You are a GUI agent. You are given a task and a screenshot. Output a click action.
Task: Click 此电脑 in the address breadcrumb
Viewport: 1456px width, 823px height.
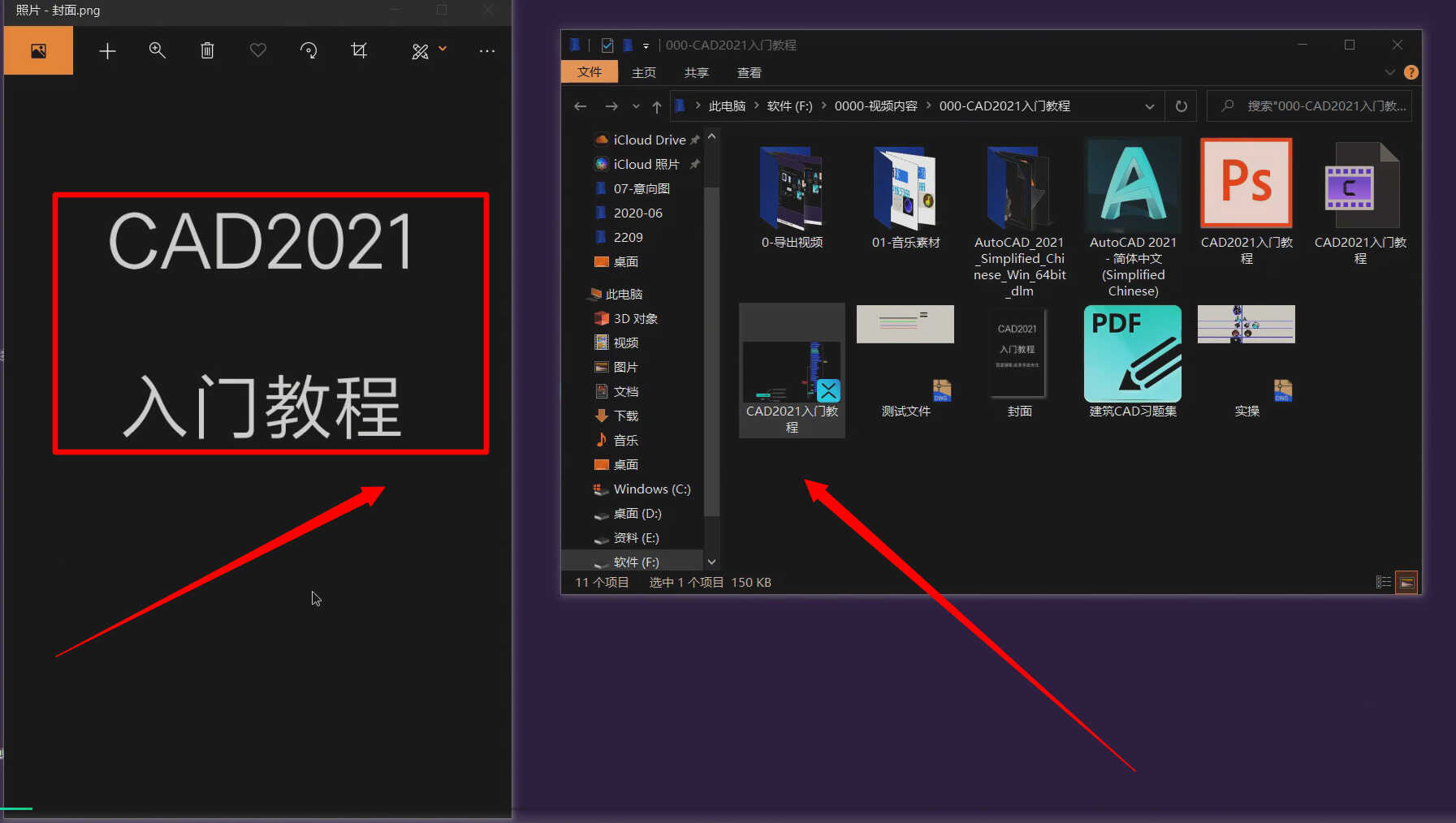[x=727, y=106]
